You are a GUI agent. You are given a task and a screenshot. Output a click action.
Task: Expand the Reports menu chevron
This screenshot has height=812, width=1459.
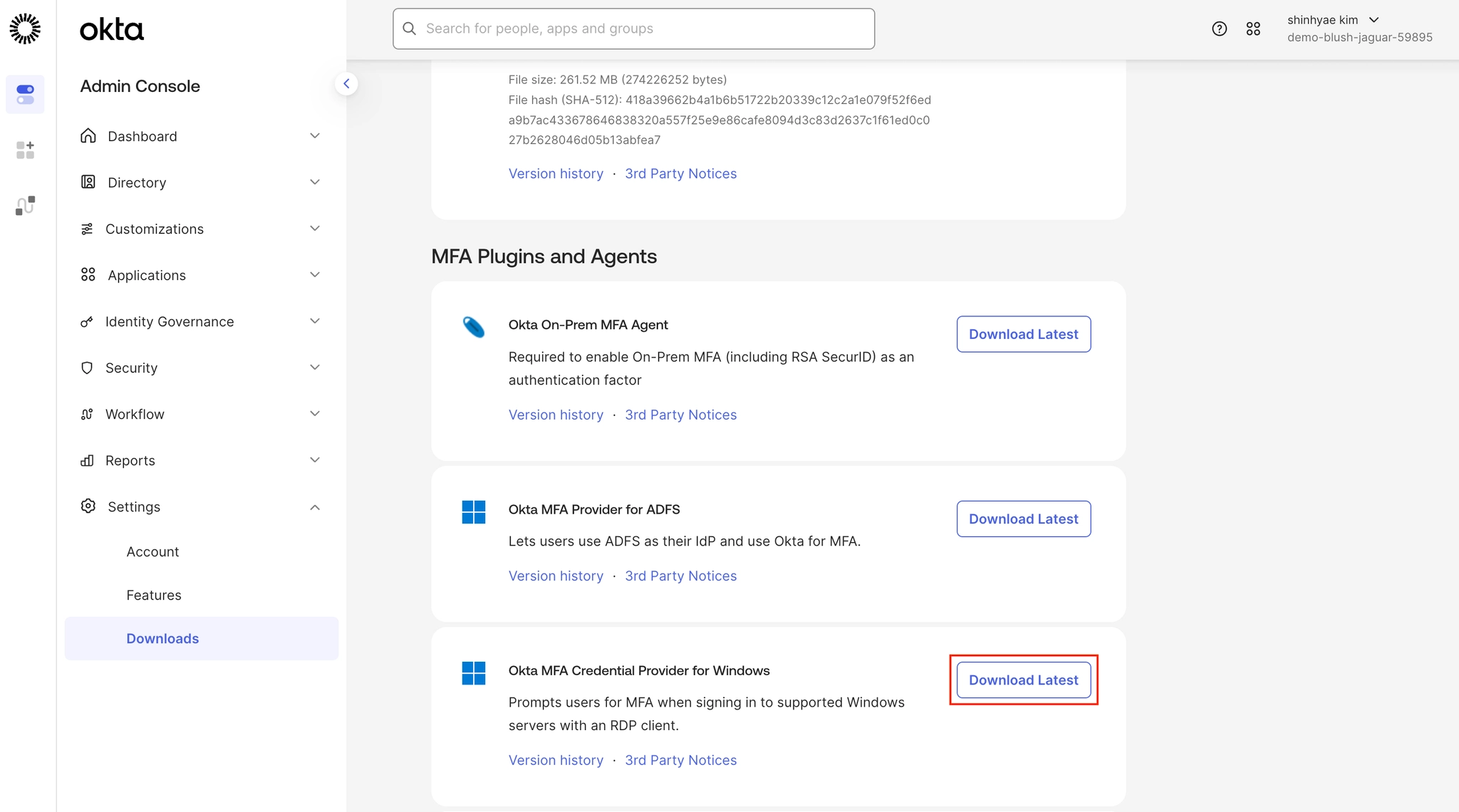315,459
